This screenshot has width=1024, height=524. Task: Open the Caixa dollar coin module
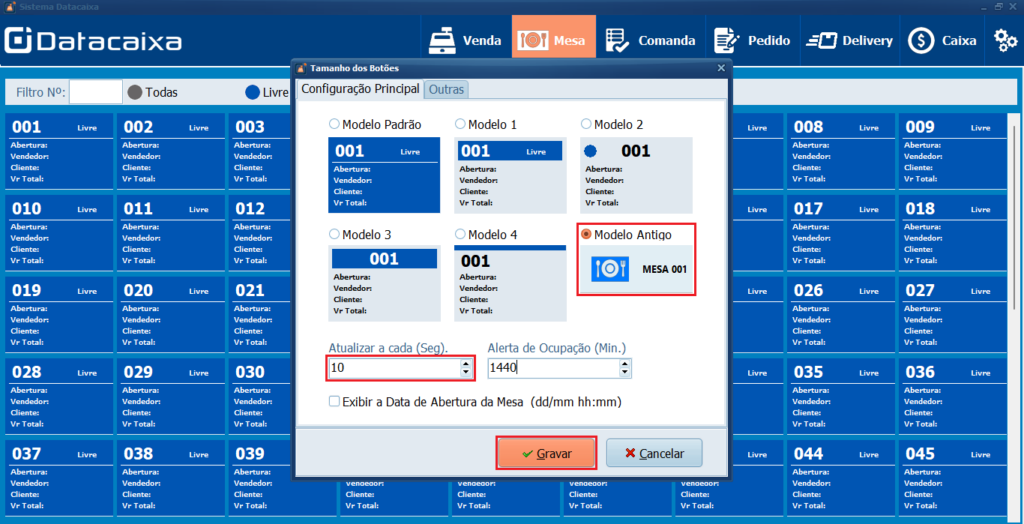[942, 41]
